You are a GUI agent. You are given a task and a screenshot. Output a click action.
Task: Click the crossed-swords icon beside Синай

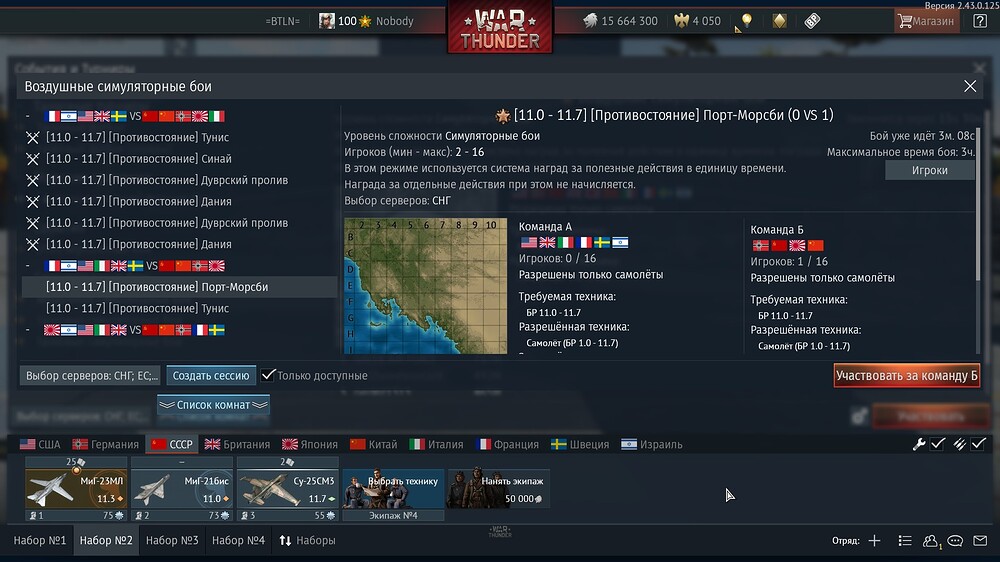click(33, 159)
